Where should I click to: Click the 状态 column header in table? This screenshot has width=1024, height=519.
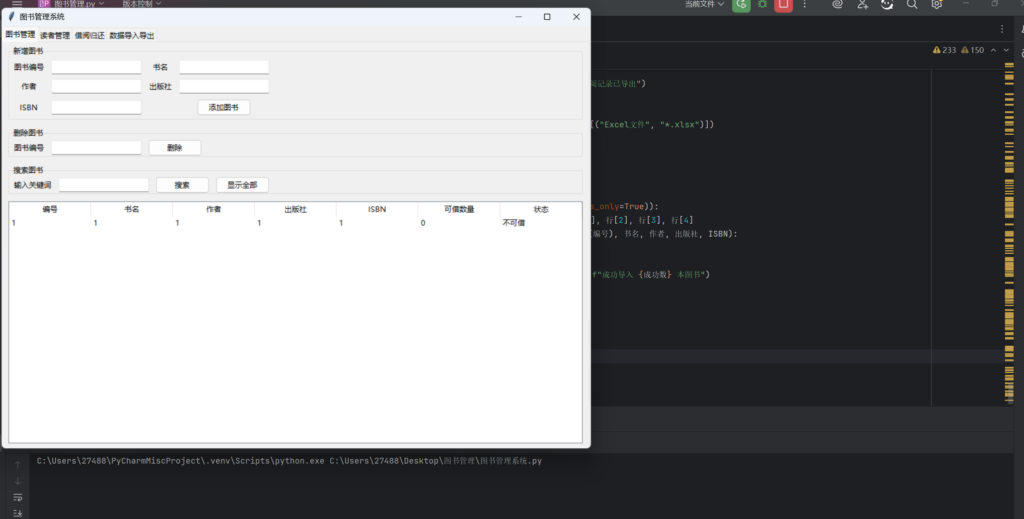(x=540, y=210)
